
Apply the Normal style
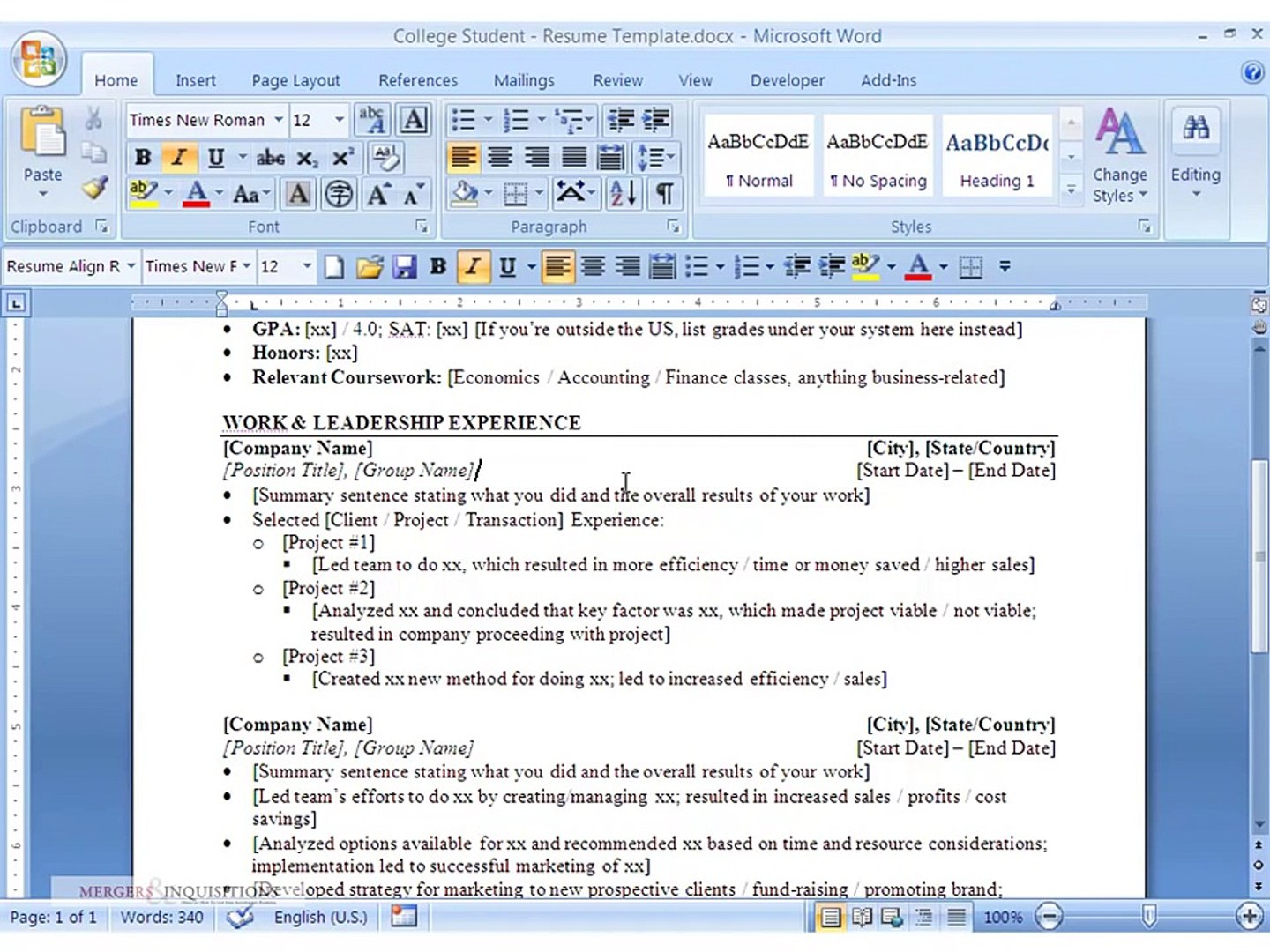click(x=758, y=154)
